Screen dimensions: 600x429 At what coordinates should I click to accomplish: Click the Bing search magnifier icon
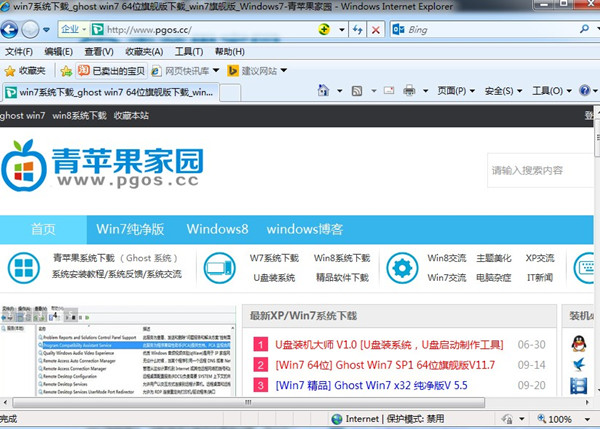584,29
